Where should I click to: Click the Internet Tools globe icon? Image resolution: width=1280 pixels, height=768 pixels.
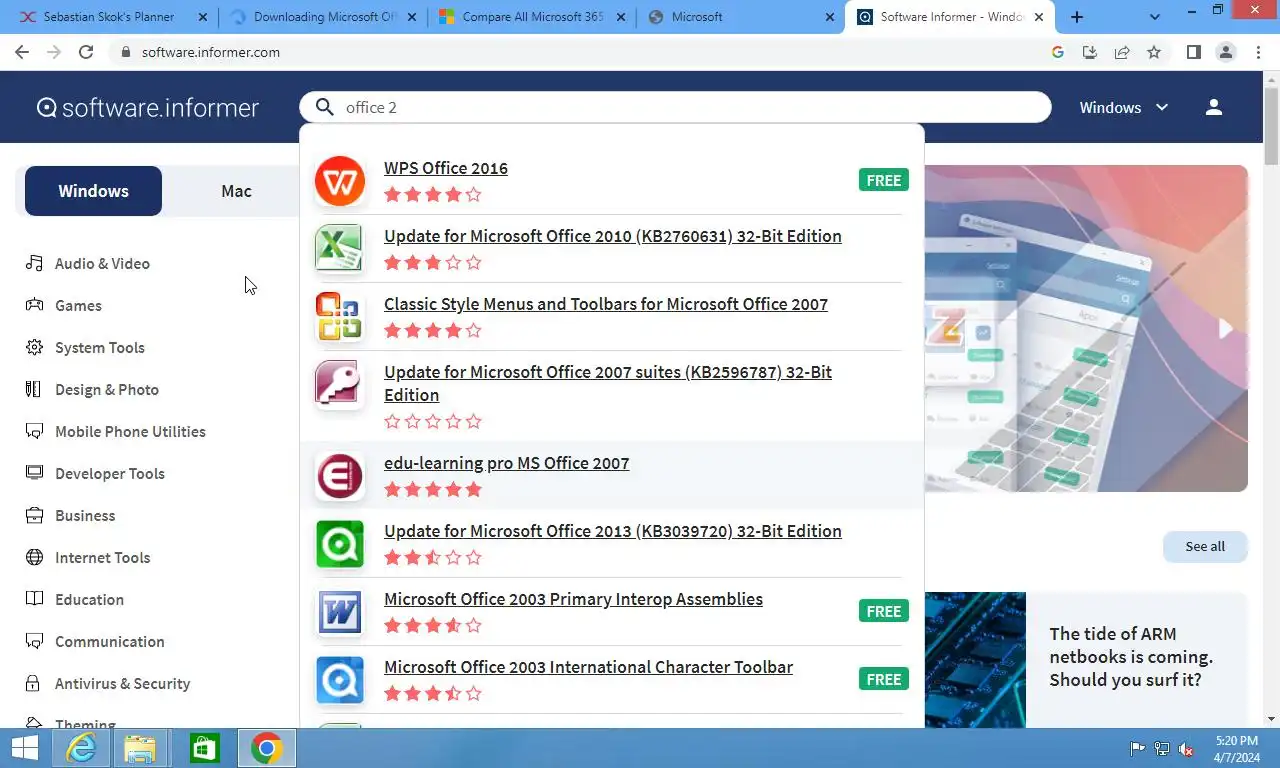click(35, 557)
